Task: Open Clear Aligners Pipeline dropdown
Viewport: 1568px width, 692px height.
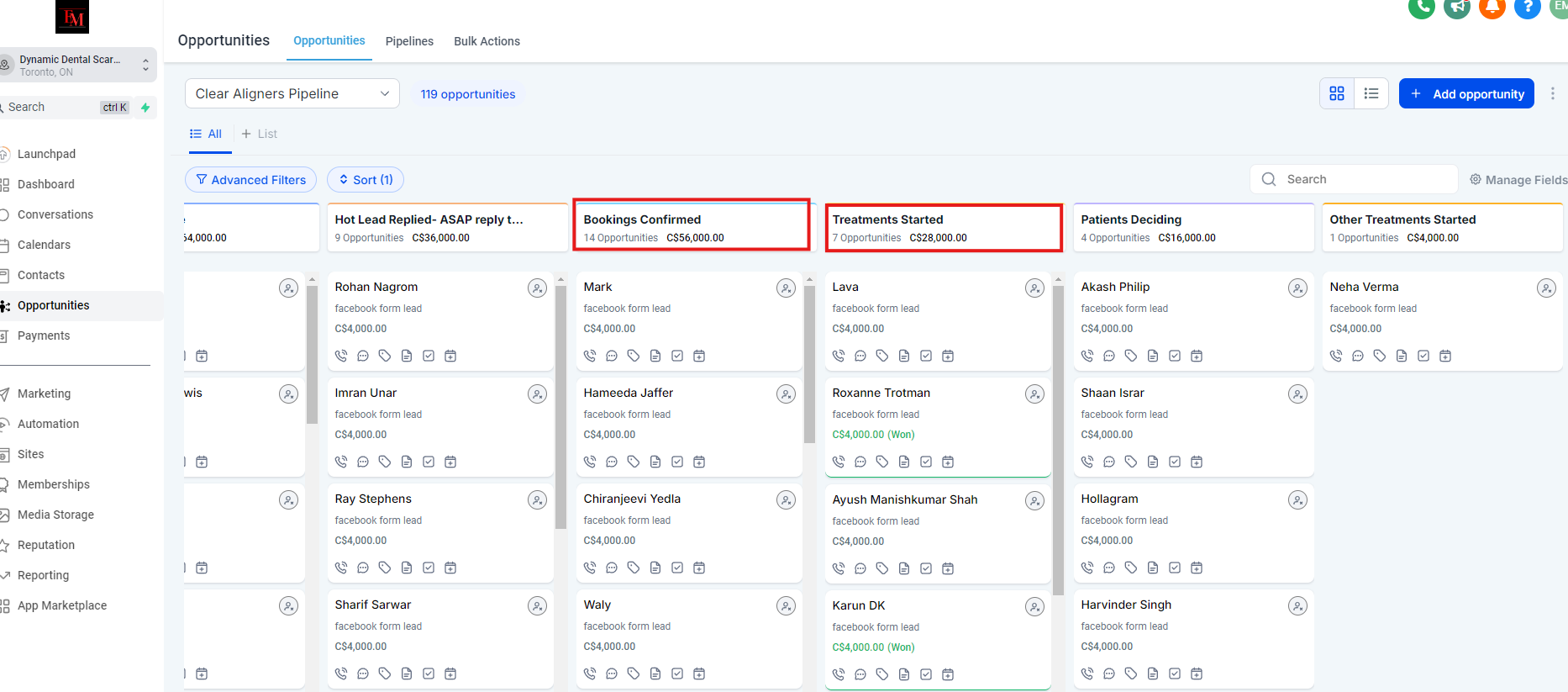Action: pyautogui.click(x=292, y=93)
